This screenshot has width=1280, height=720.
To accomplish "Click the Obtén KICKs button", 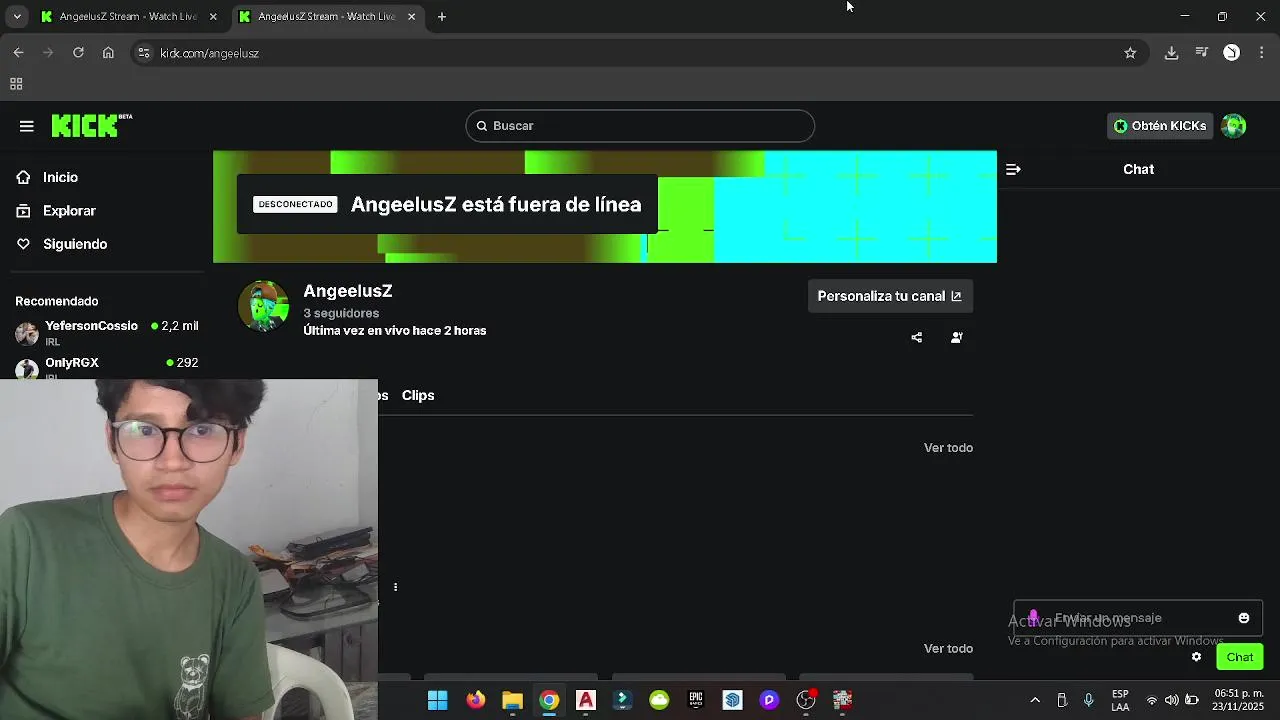I will click(x=1160, y=126).
